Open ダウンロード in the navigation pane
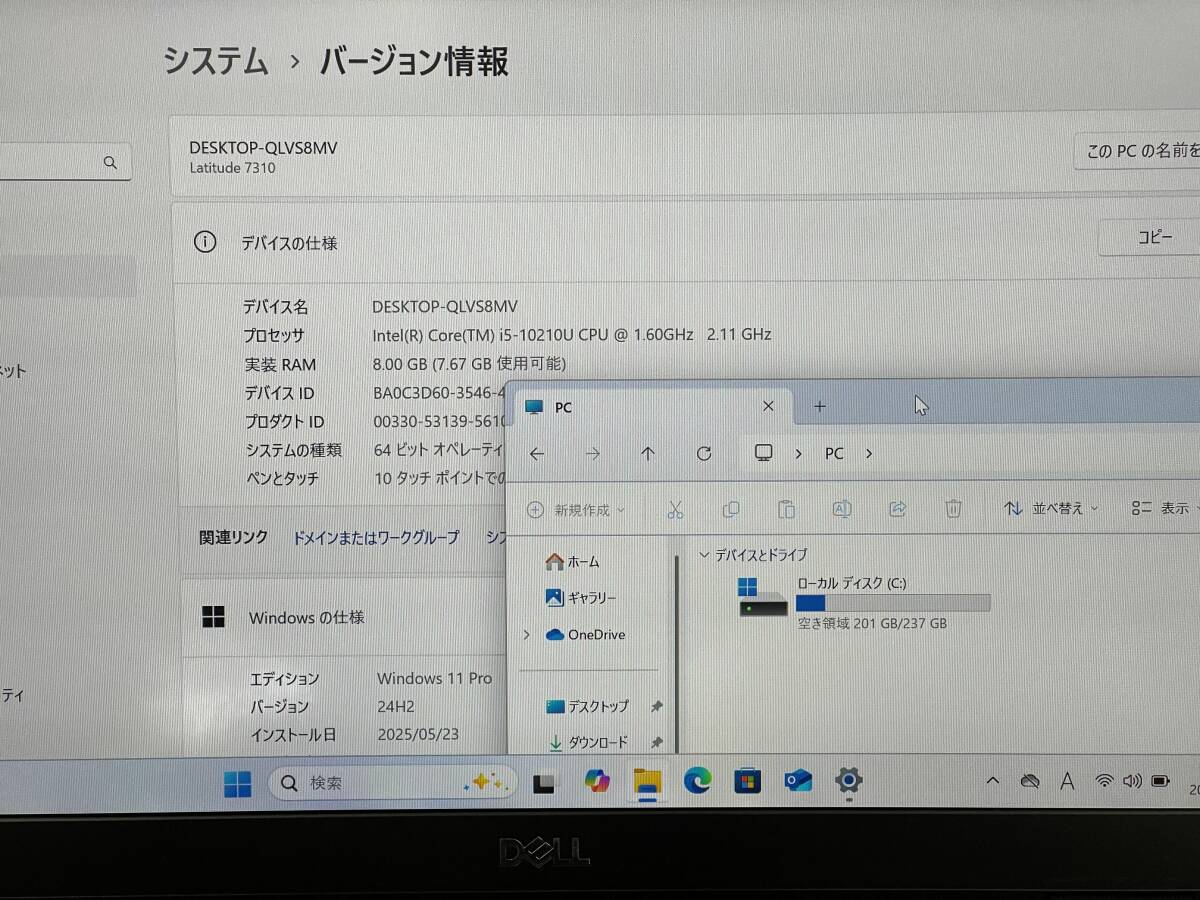 (x=587, y=742)
